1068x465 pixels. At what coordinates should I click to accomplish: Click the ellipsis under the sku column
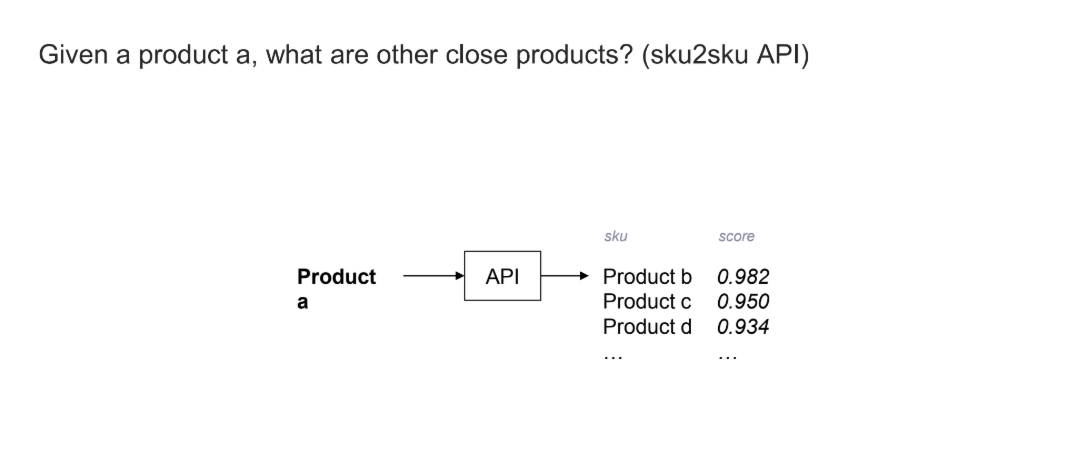click(613, 357)
